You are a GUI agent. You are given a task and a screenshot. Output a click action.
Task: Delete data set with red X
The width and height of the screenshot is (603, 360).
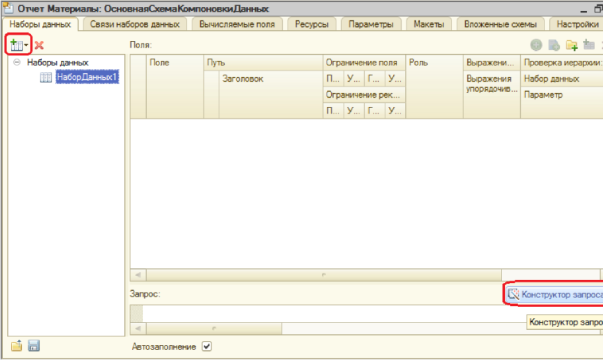coord(39,45)
